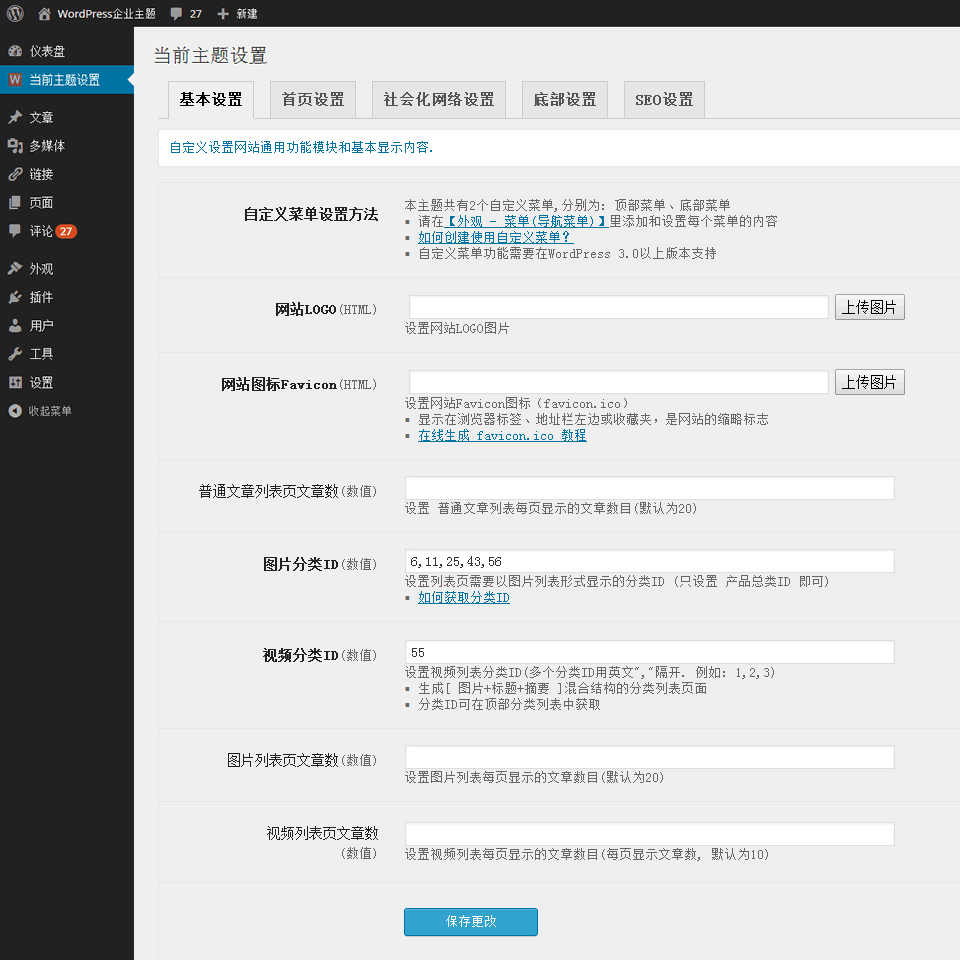The width and height of the screenshot is (960, 960).
Task: Open the 社会化网络设置 tab
Action: click(x=439, y=100)
